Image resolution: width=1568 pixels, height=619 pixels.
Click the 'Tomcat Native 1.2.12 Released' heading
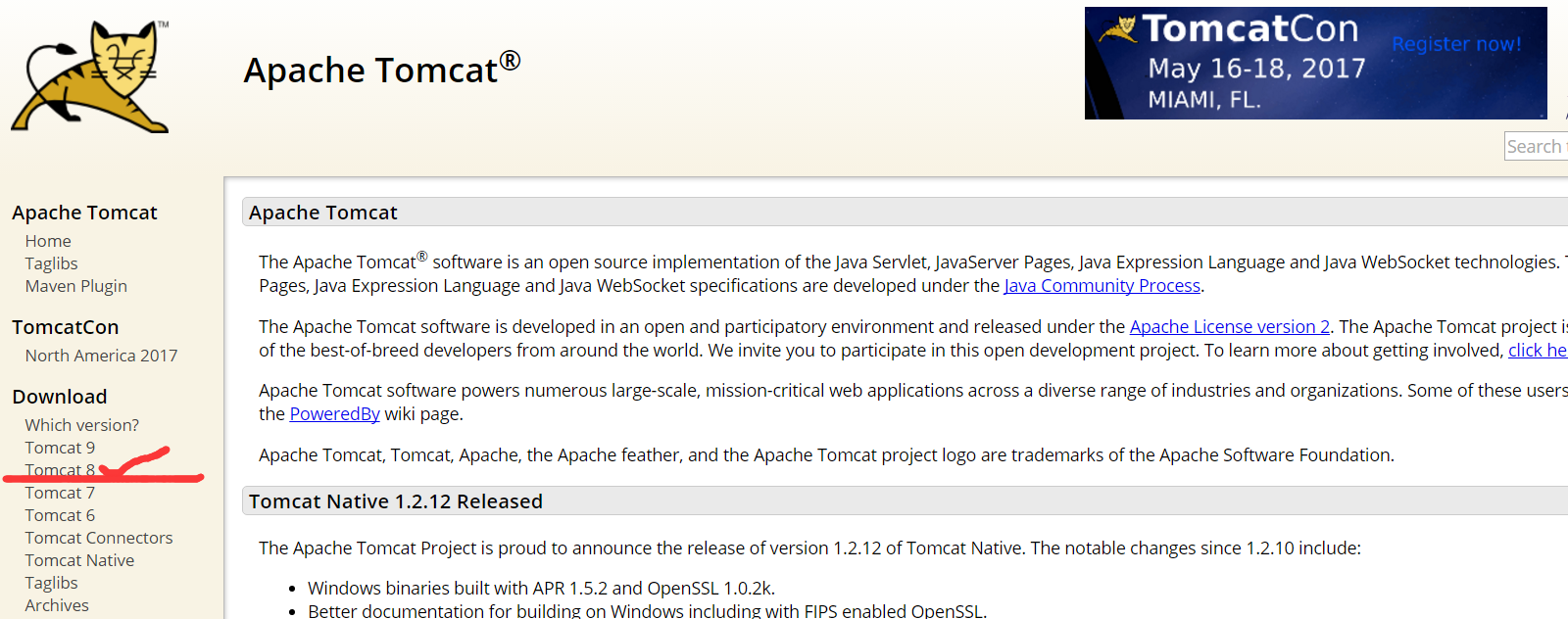click(x=396, y=501)
